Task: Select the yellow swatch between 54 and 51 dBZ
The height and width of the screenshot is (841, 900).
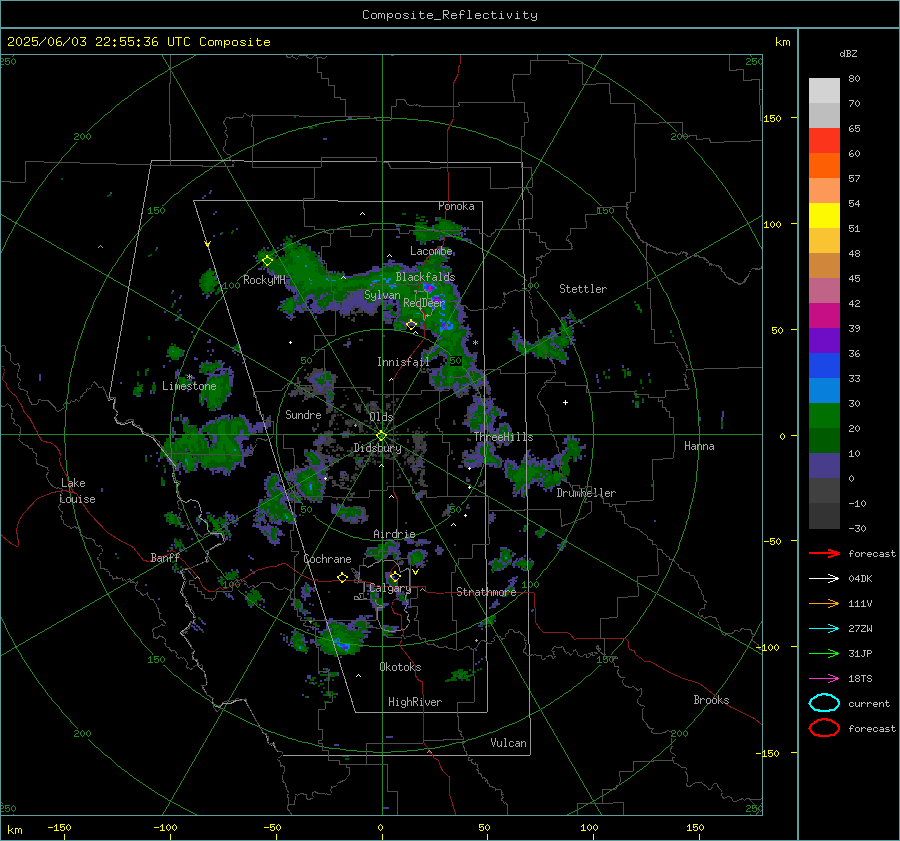Action: coord(824,215)
